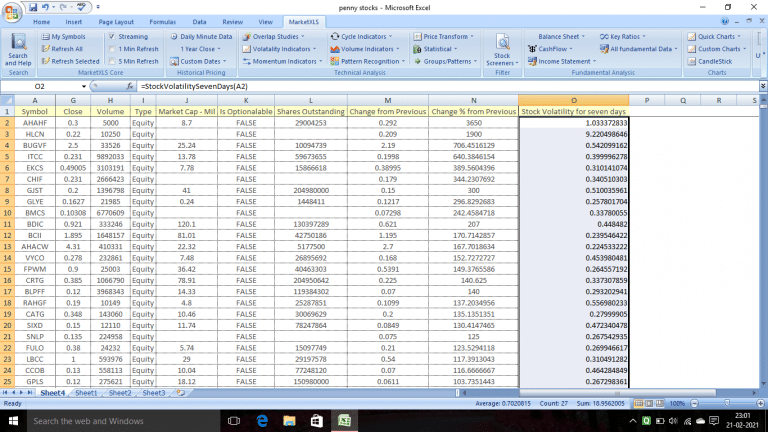Open the Name Box dropdown arrow
The image size is (768, 432).
84,86
